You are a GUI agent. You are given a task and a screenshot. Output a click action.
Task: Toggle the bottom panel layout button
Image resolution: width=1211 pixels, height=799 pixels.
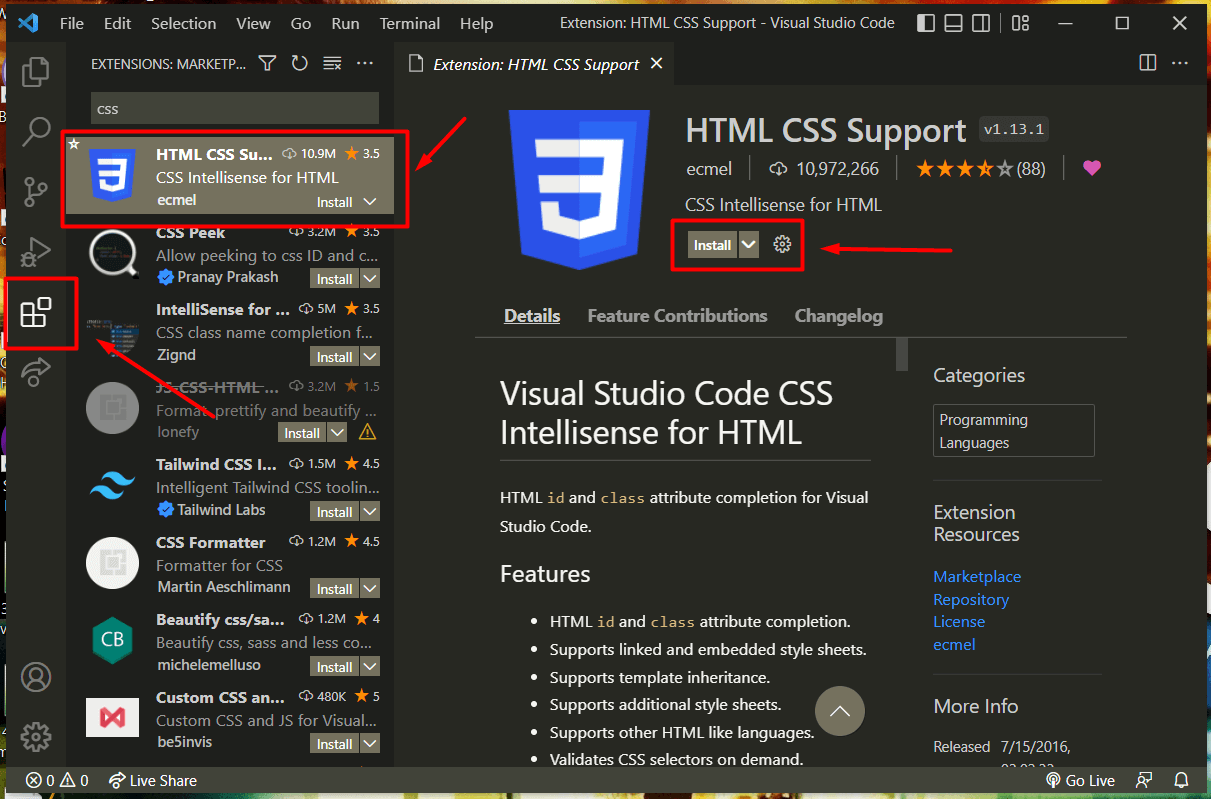pos(954,23)
